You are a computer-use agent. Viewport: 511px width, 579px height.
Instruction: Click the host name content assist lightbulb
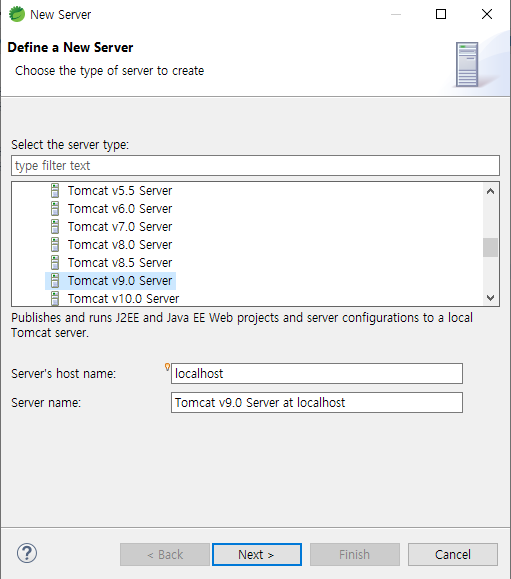pos(167,367)
